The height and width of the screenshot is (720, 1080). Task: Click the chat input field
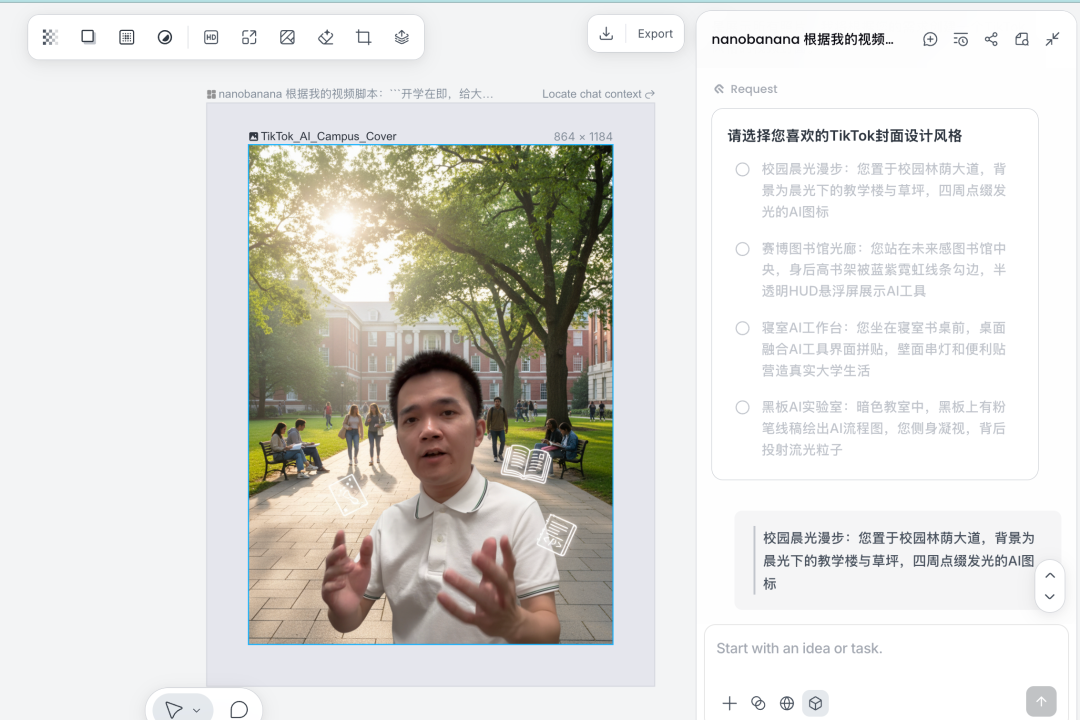point(885,649)
